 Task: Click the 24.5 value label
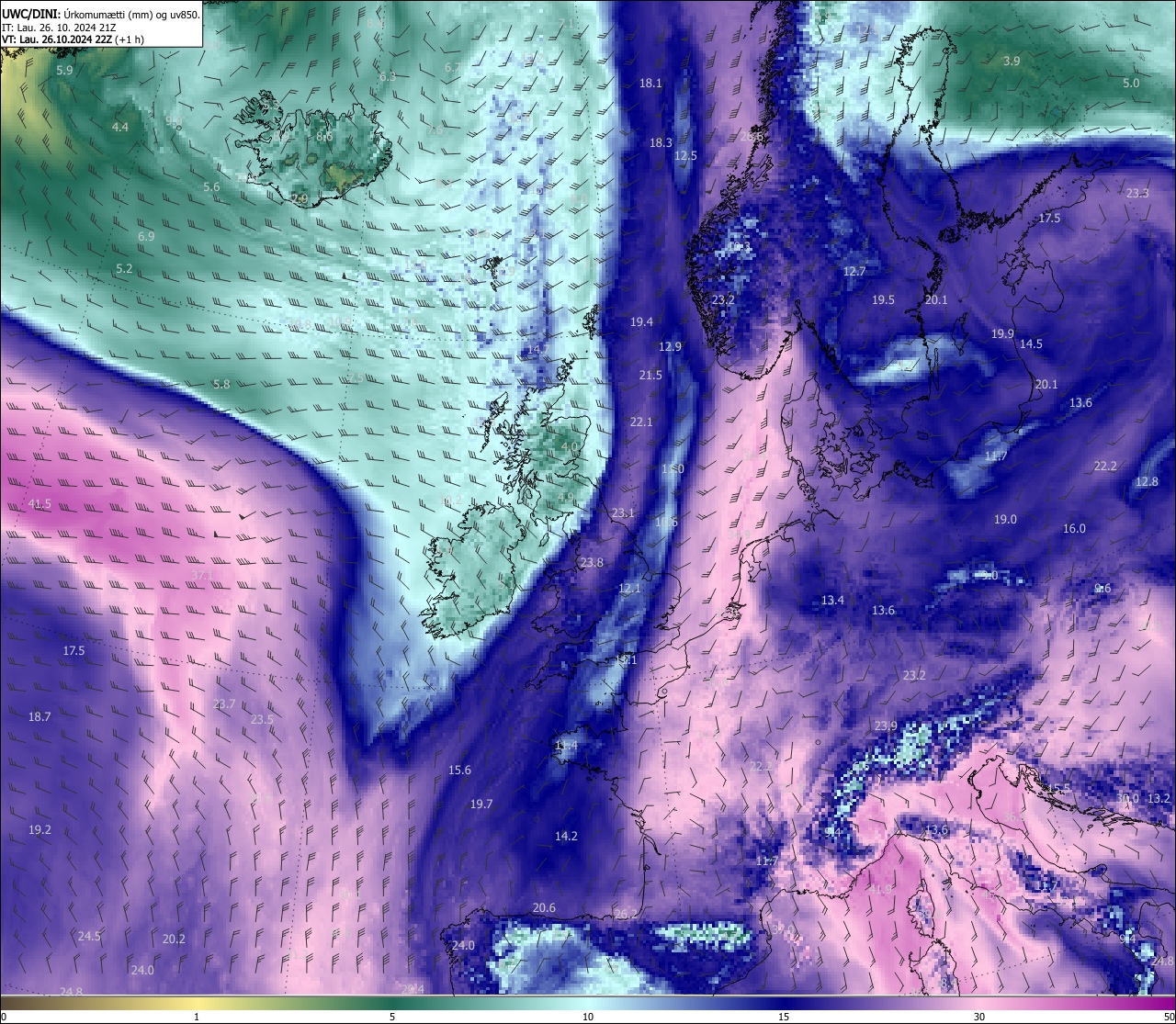click(x=89, y=936)
